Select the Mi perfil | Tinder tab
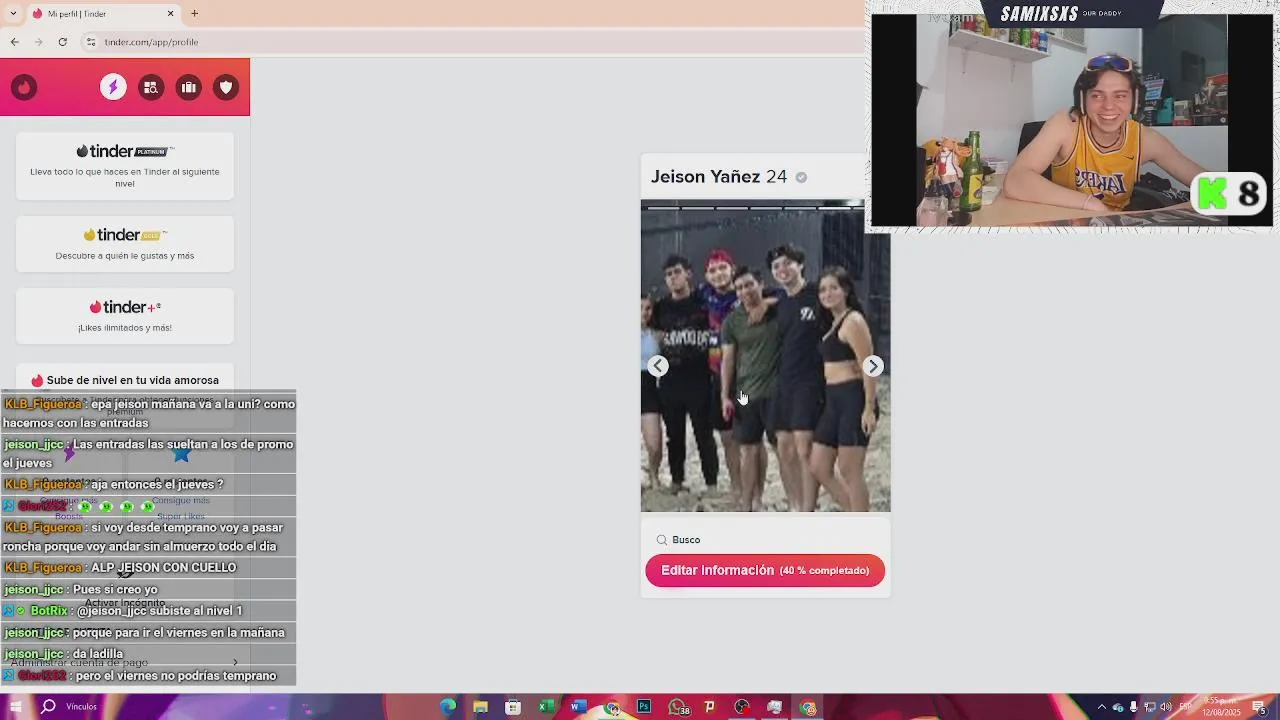The width and height of the screenshot is (1280, 720). pyautogui.click(x=102, y=14)
